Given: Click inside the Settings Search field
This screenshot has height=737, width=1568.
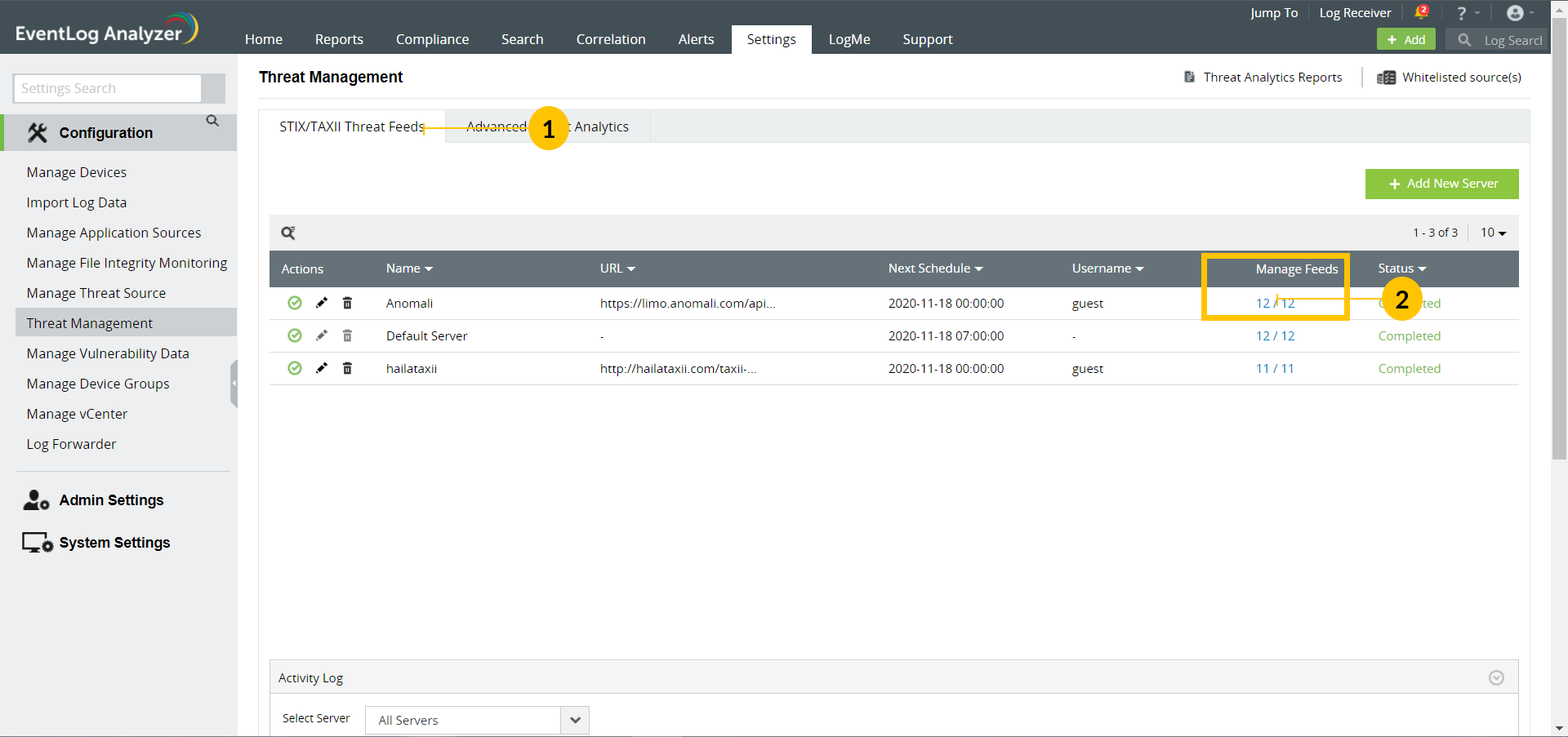Looking at the screenshot, I should (x=106, y=88).
